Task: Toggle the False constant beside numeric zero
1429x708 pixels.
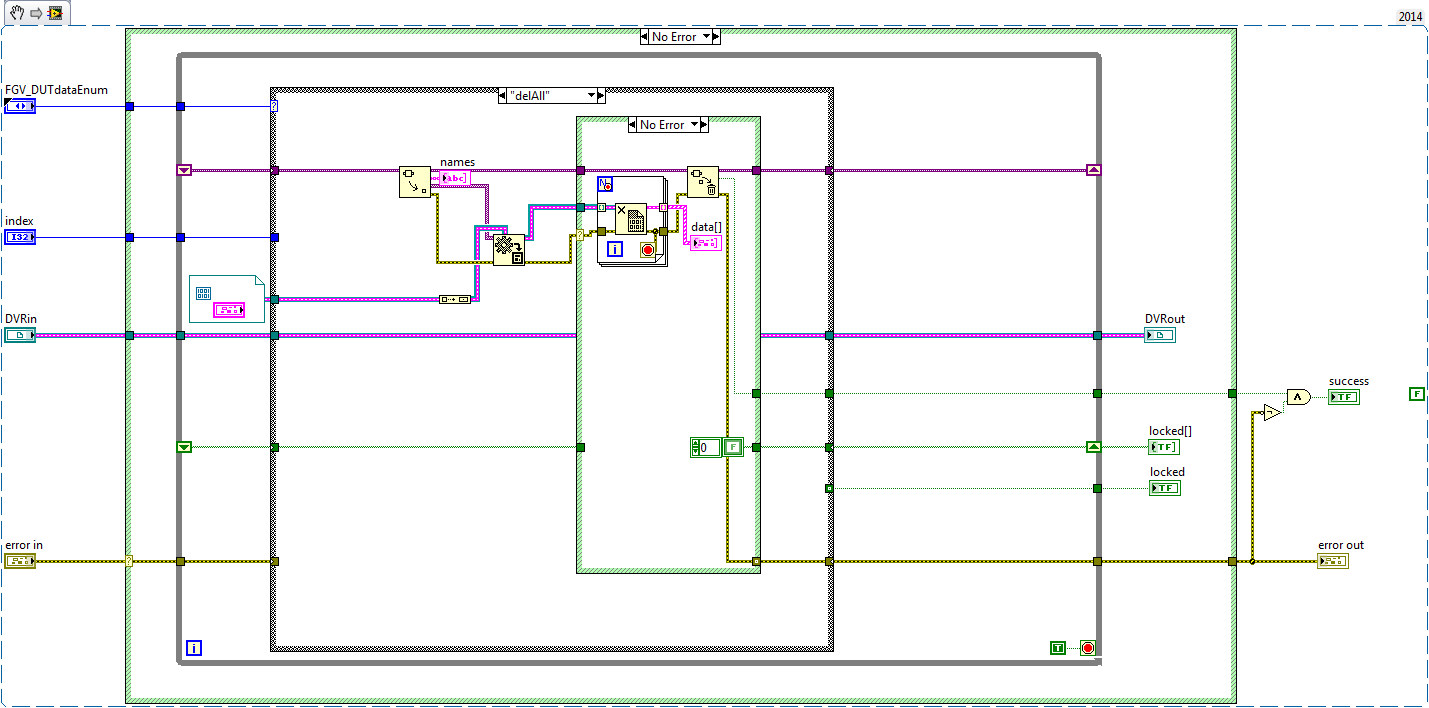Action: 733,447
